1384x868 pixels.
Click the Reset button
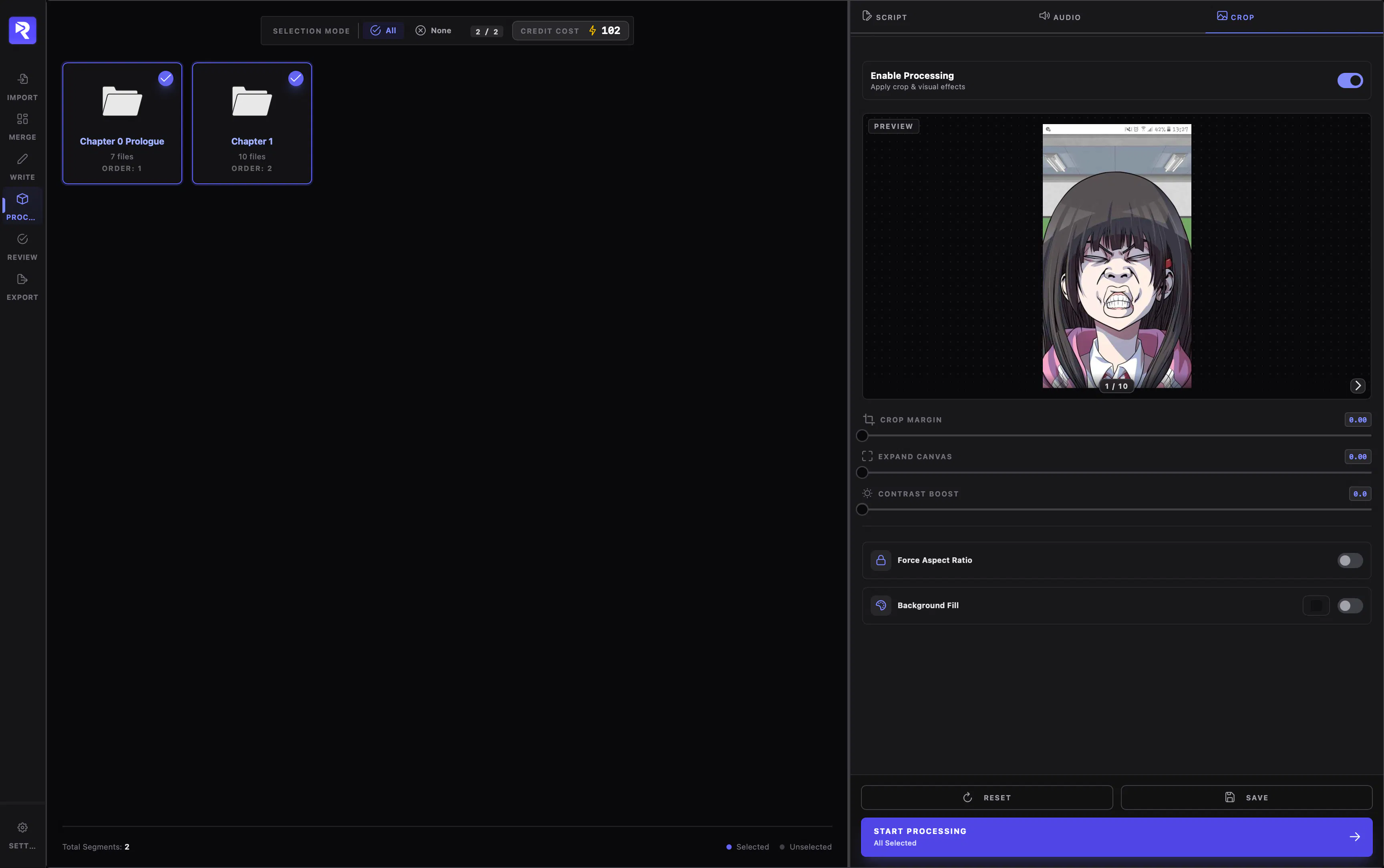point(987,798)
